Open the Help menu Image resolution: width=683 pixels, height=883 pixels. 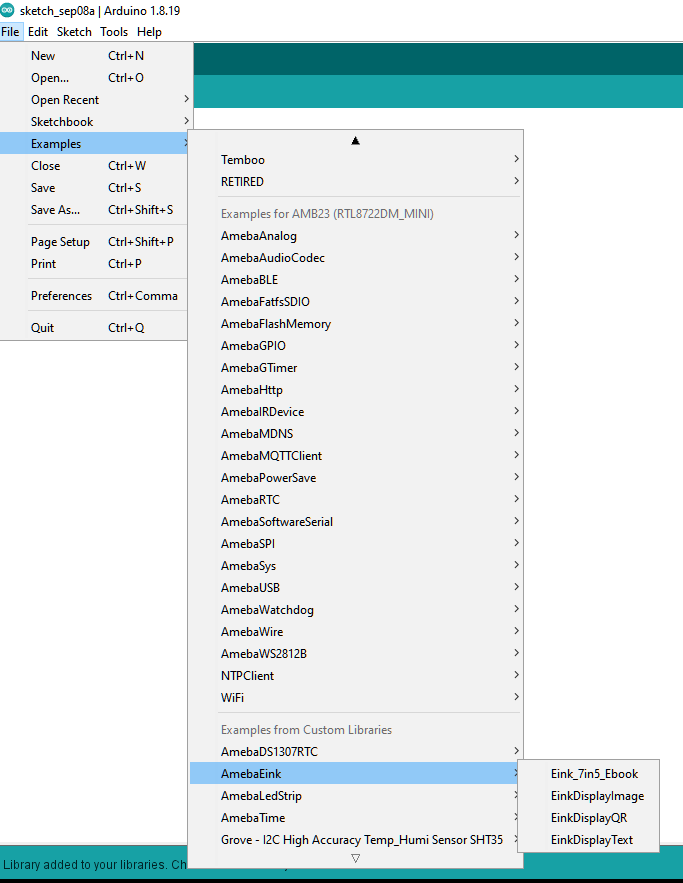[149, 32]
